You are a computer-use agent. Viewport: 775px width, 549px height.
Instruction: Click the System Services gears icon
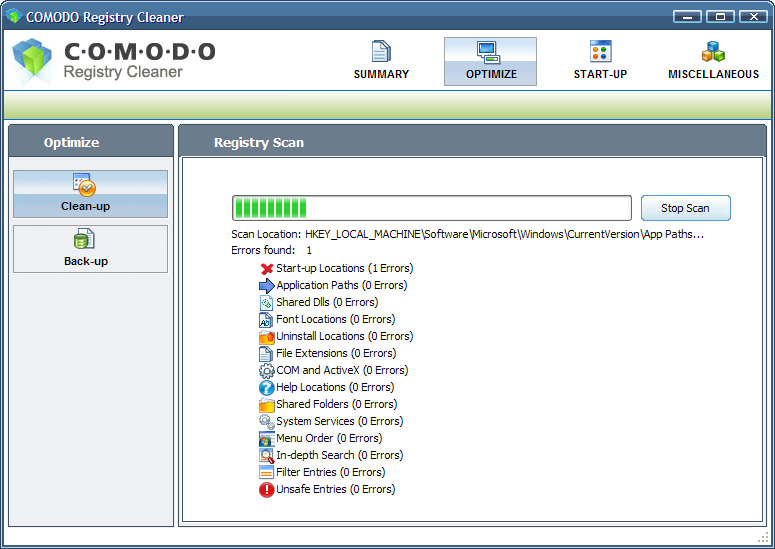point(267,422)
